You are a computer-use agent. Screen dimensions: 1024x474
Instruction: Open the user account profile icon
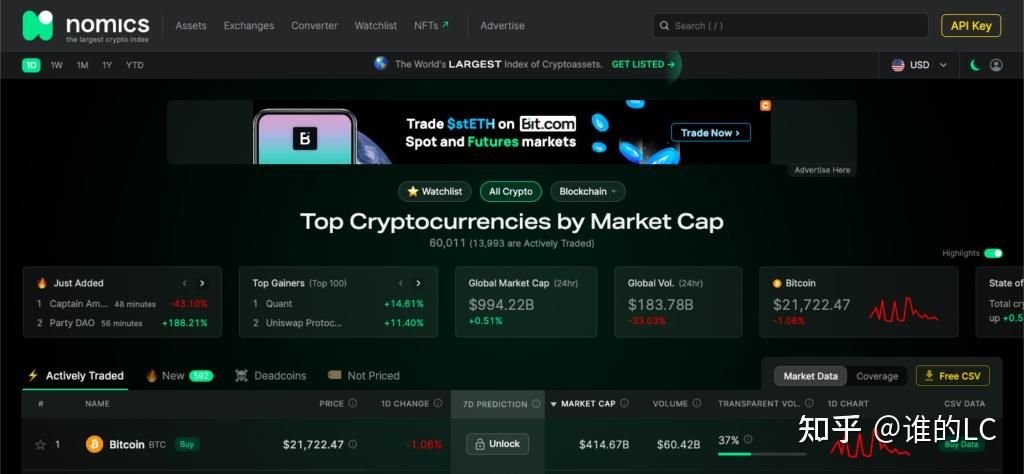(996, 65)
